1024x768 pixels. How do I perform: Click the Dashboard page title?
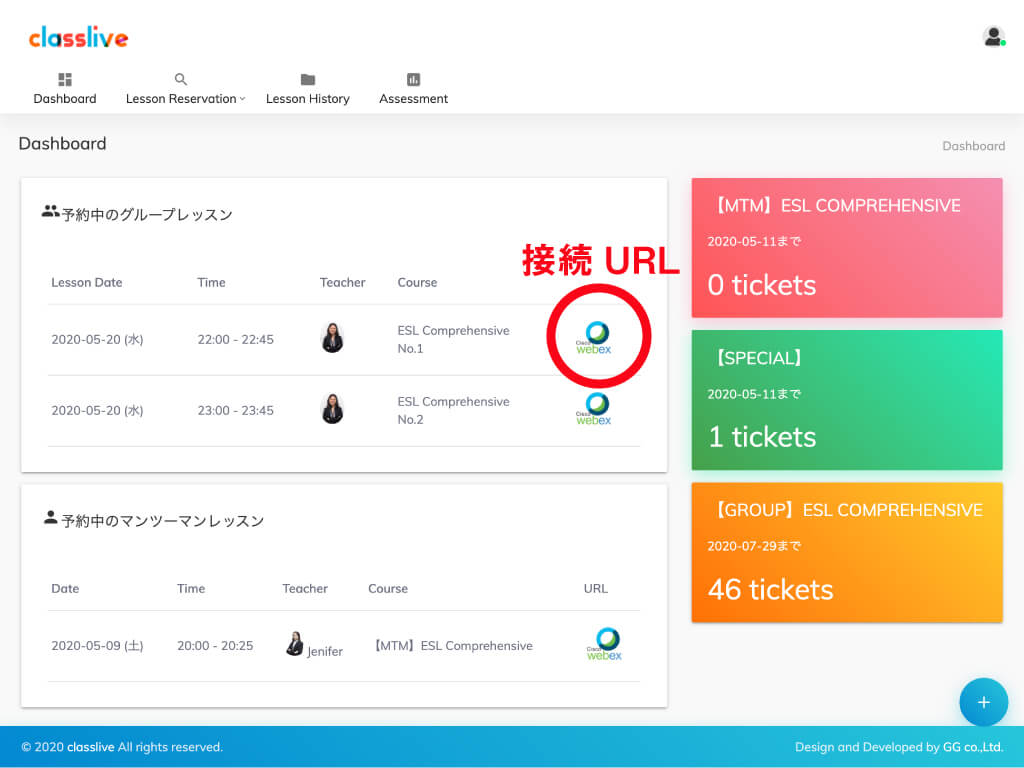coord(63,144)
